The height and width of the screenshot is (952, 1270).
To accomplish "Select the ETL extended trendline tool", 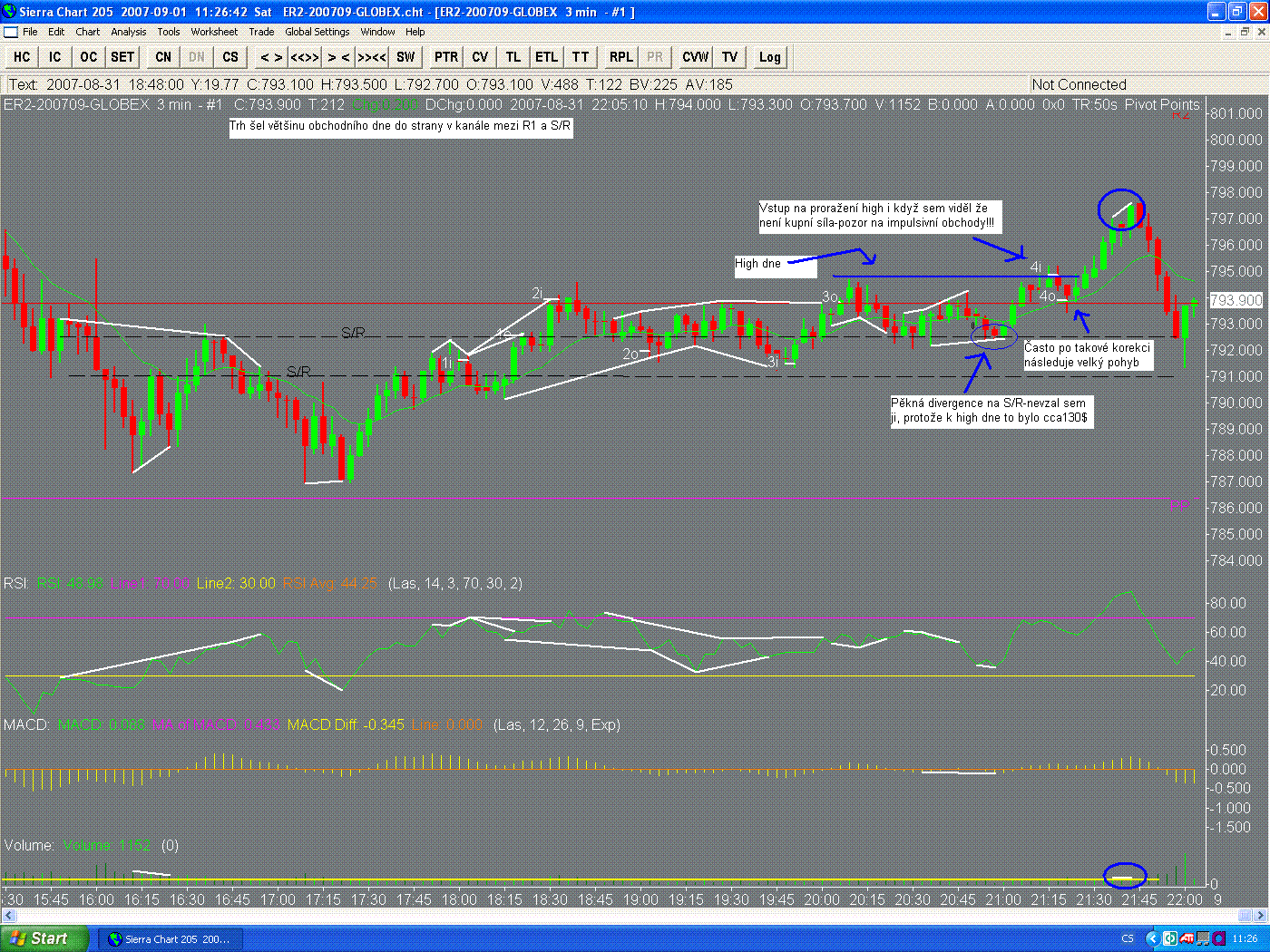I will 546,57.
